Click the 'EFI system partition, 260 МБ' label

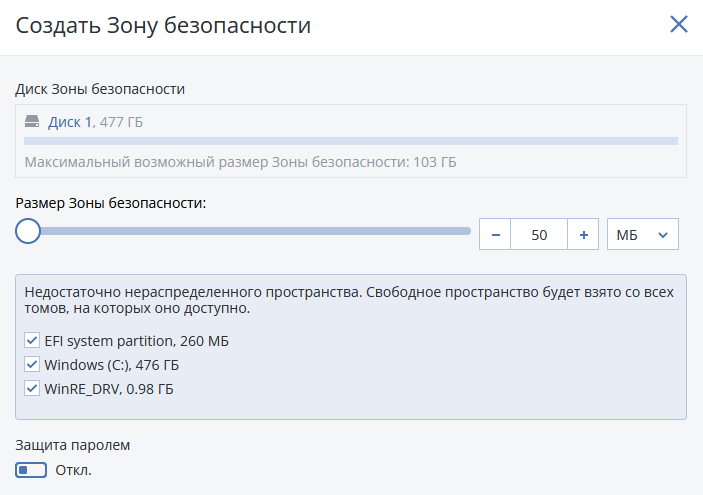tap(134, 341)
